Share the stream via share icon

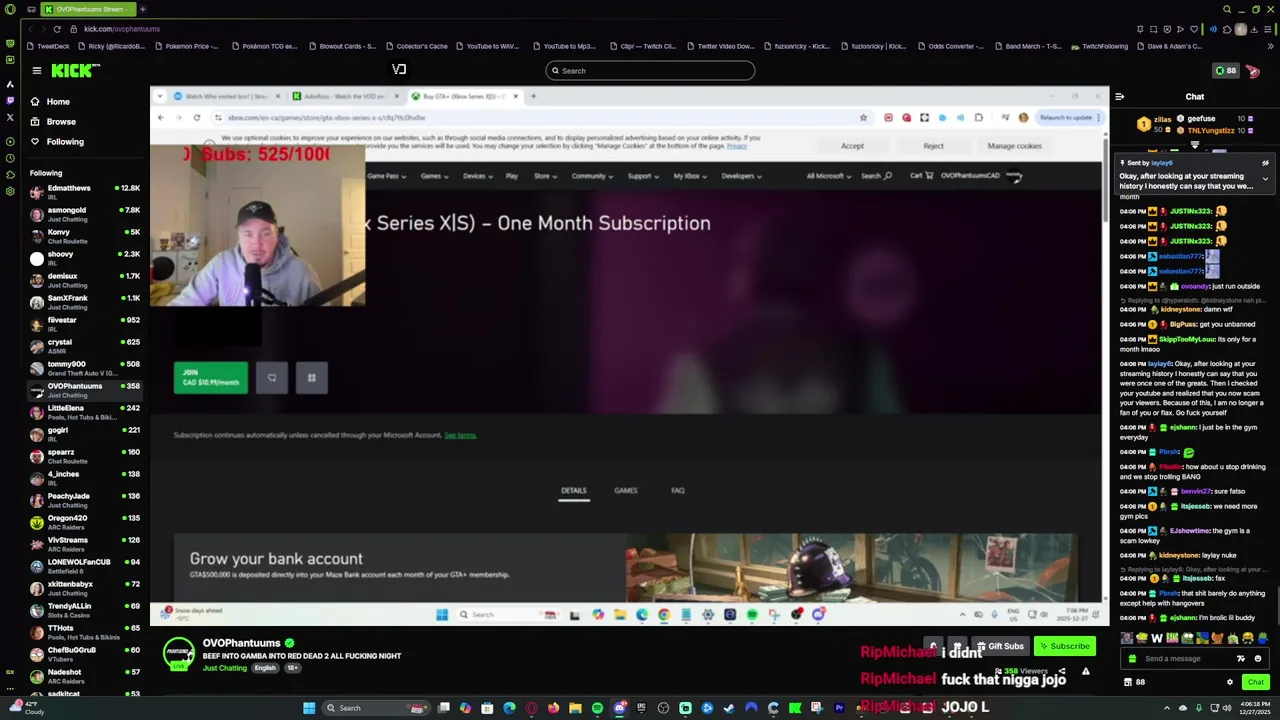click(x=1062, y=672)
